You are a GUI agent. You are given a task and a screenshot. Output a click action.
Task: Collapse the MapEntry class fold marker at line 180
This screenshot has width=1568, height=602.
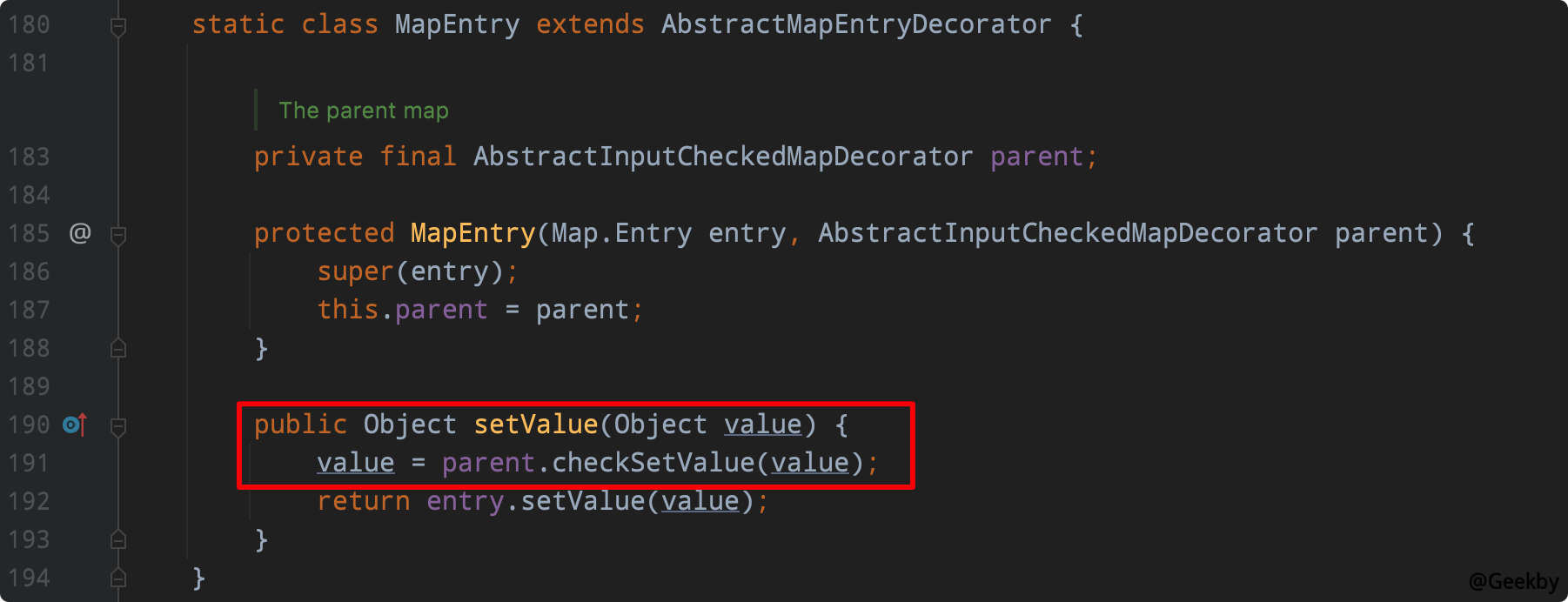pos(118,26)
